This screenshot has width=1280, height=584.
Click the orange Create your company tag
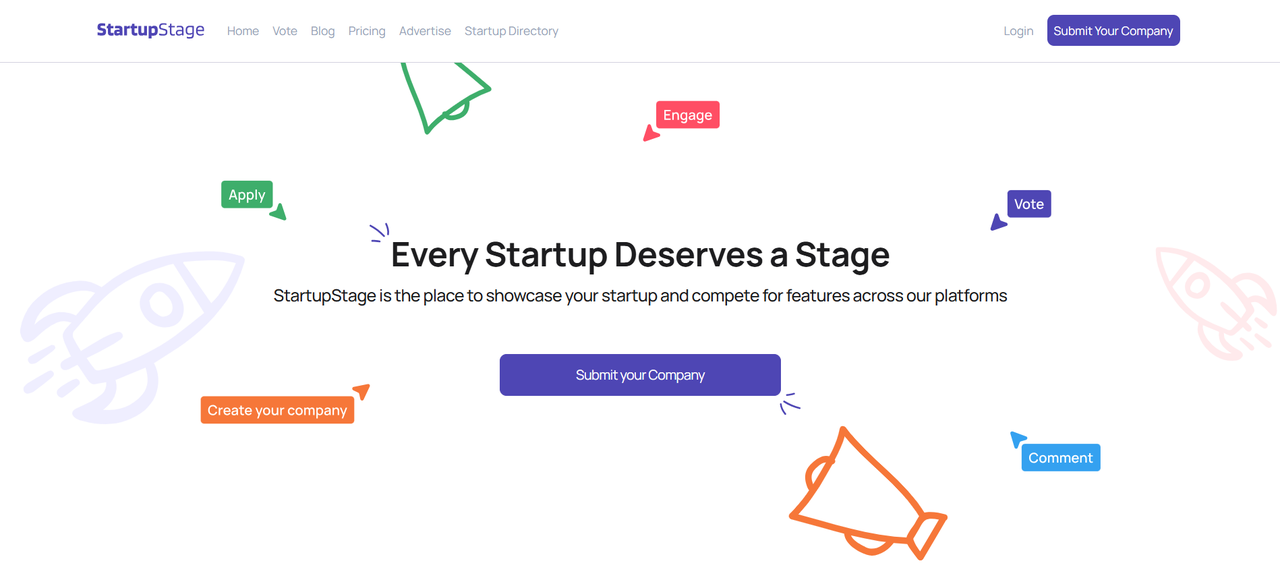point(277,410)
